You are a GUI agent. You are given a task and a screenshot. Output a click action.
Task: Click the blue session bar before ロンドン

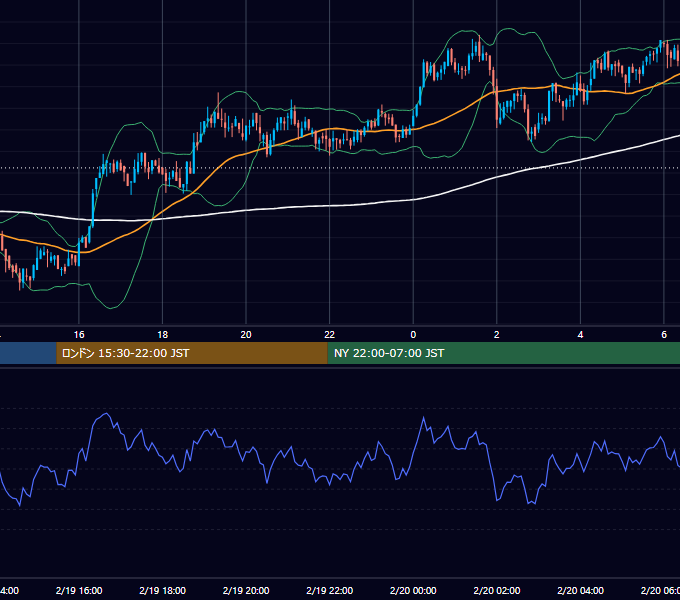[x=28, y=353]
